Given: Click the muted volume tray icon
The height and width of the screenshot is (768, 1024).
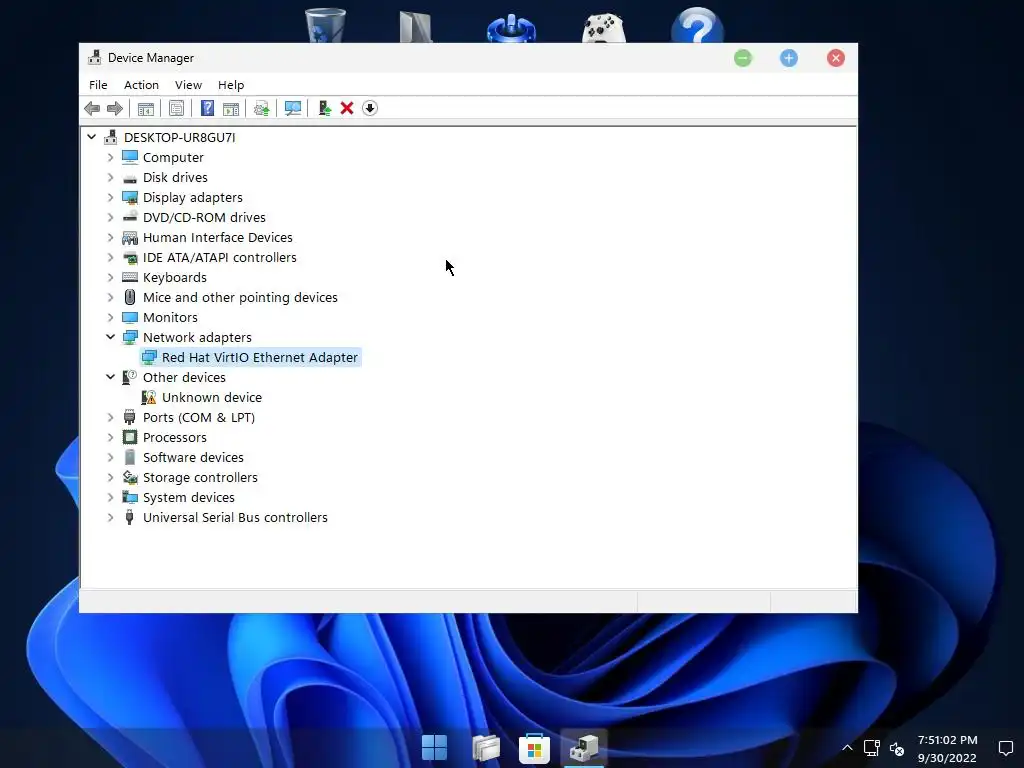Looking at the screenshot, I should point(897,748).
